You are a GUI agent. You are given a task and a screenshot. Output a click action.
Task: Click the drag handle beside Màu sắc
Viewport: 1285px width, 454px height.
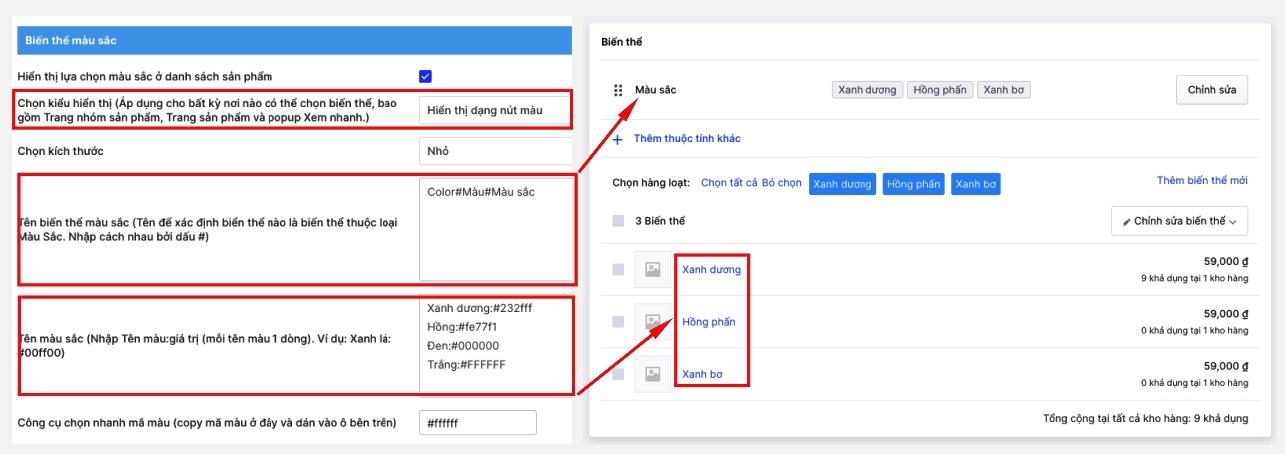(x=618, y=91)
